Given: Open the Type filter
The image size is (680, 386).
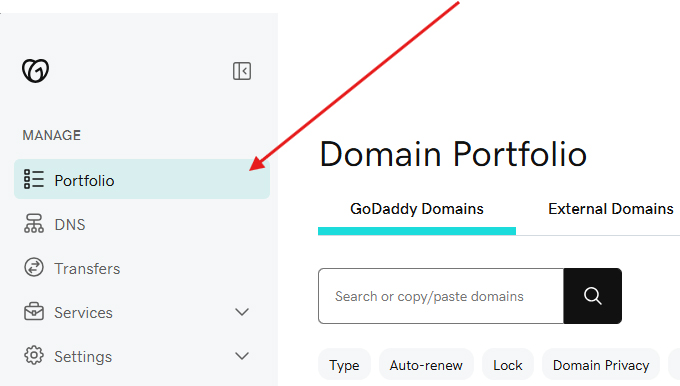Looking at the screenshot, I should [x=344, y=365].
